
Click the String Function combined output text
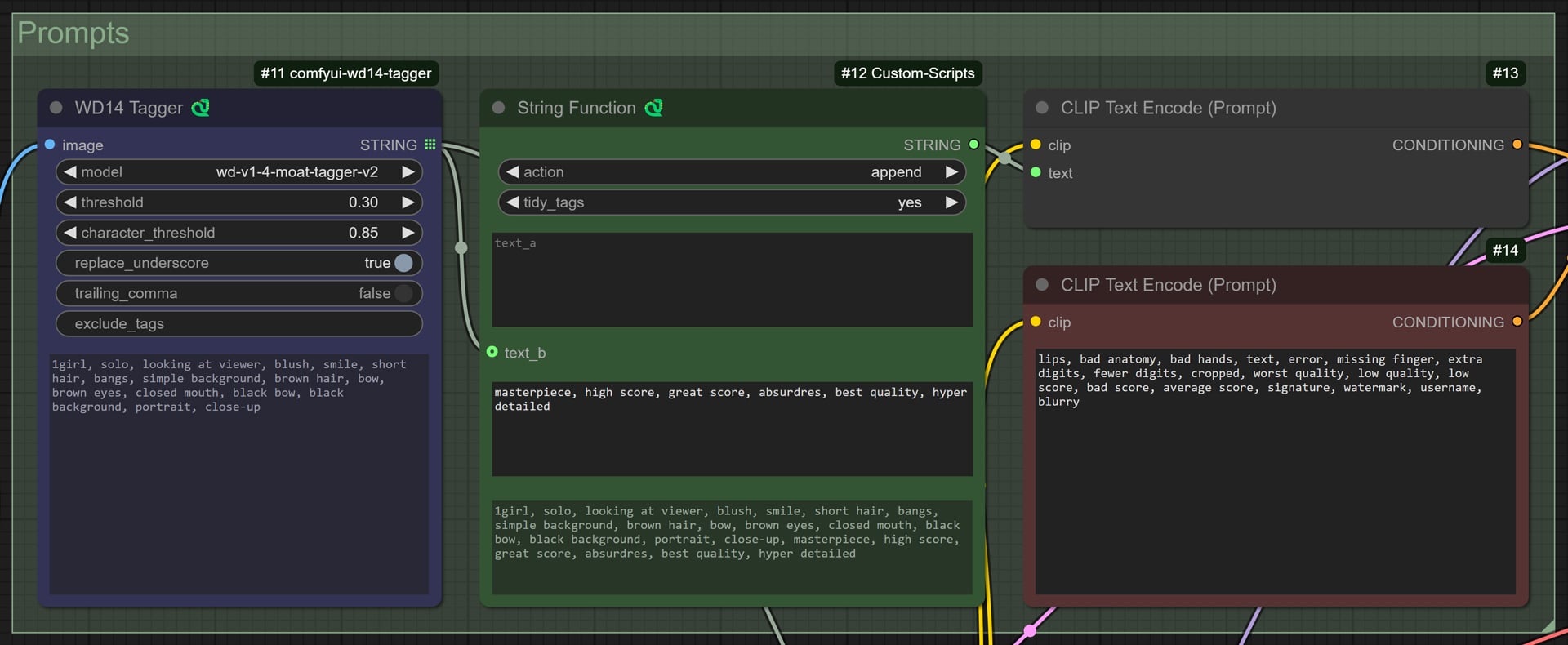point(732,547)
